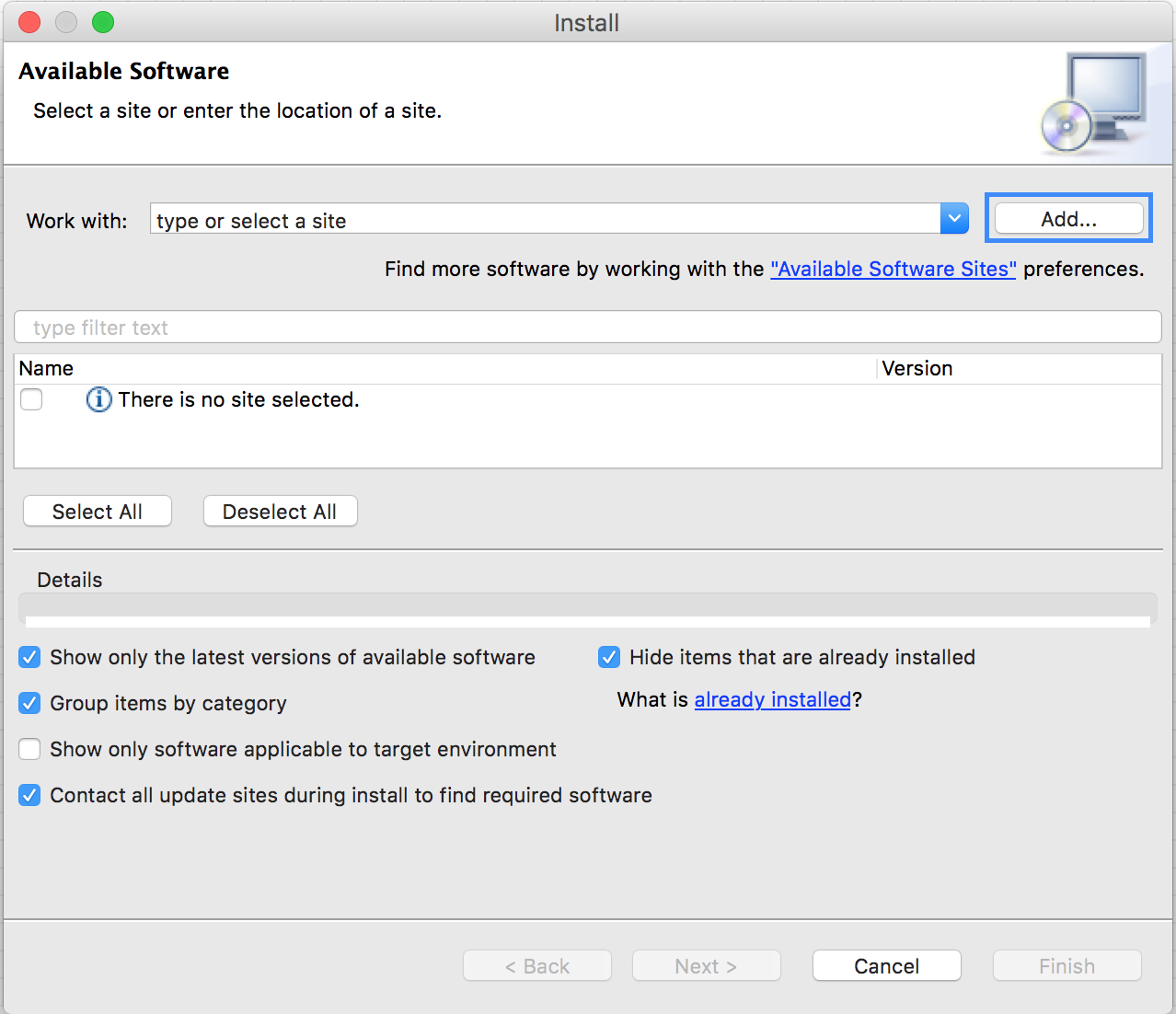Screen dimensions: 1176x1014
Task: Toggle Hide items that are already installed
Action: tap(609, 657)
